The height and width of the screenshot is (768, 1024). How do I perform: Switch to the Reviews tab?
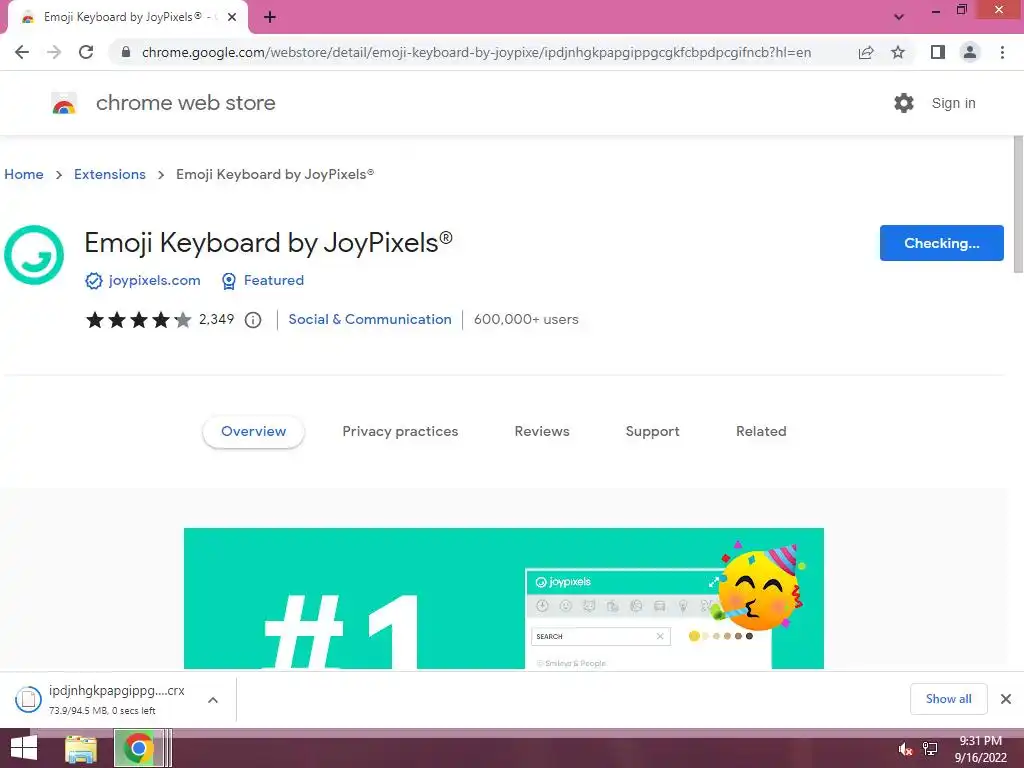542,432
